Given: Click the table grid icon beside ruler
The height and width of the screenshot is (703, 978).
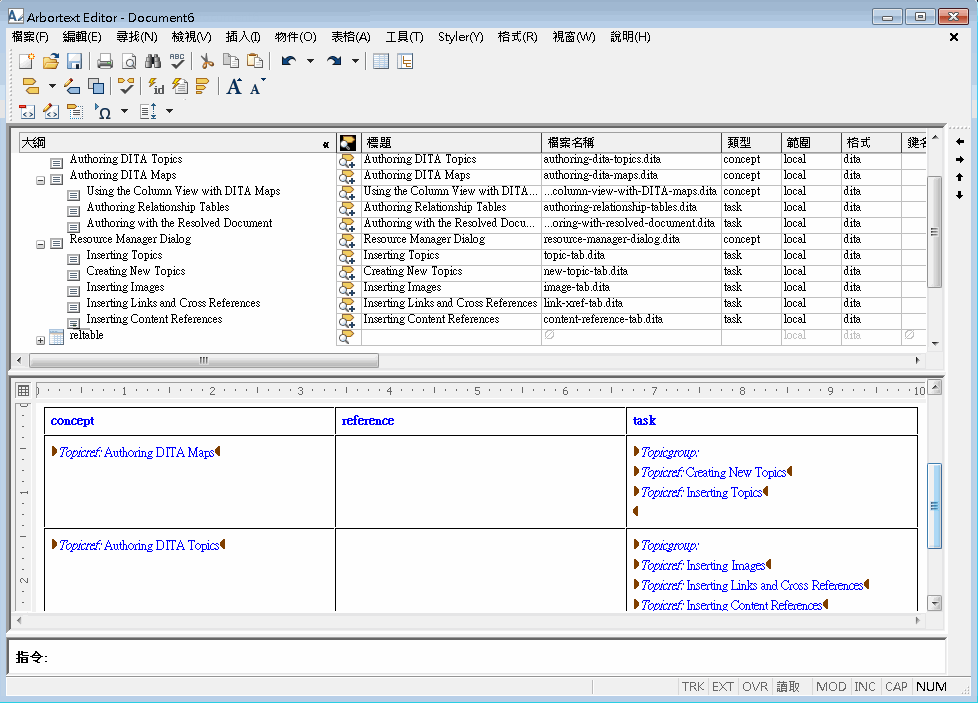Looking at the screenshot, I should tap(23, 390).
